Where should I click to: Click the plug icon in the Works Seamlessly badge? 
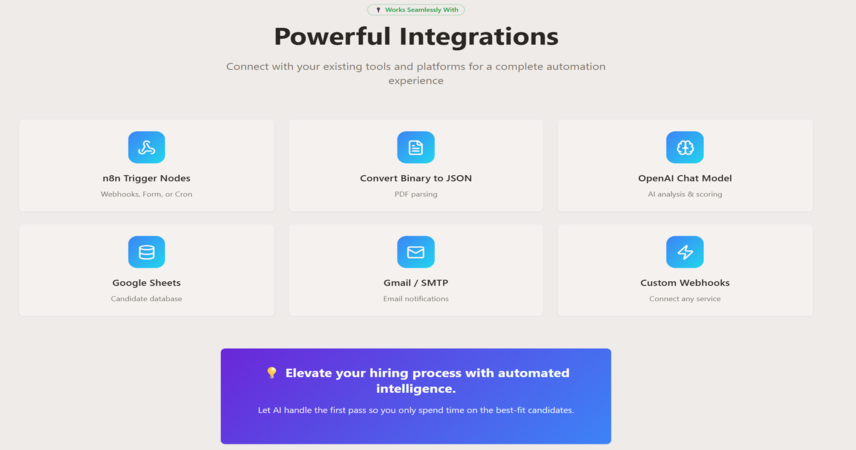click(x=378, y=10)
